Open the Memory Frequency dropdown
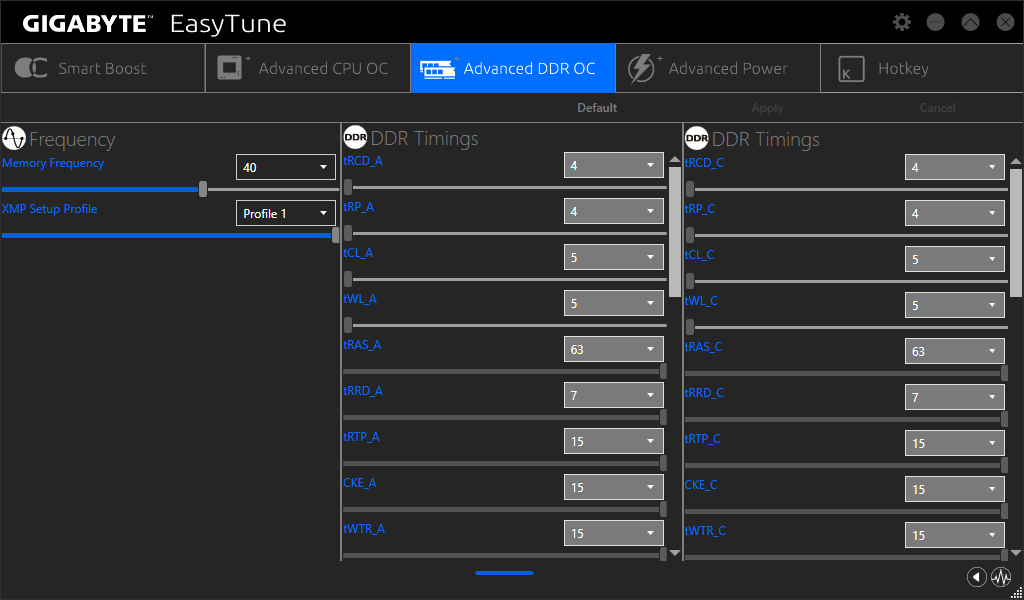Screen dimensions: 1024x600 click(x=285, y=167)
